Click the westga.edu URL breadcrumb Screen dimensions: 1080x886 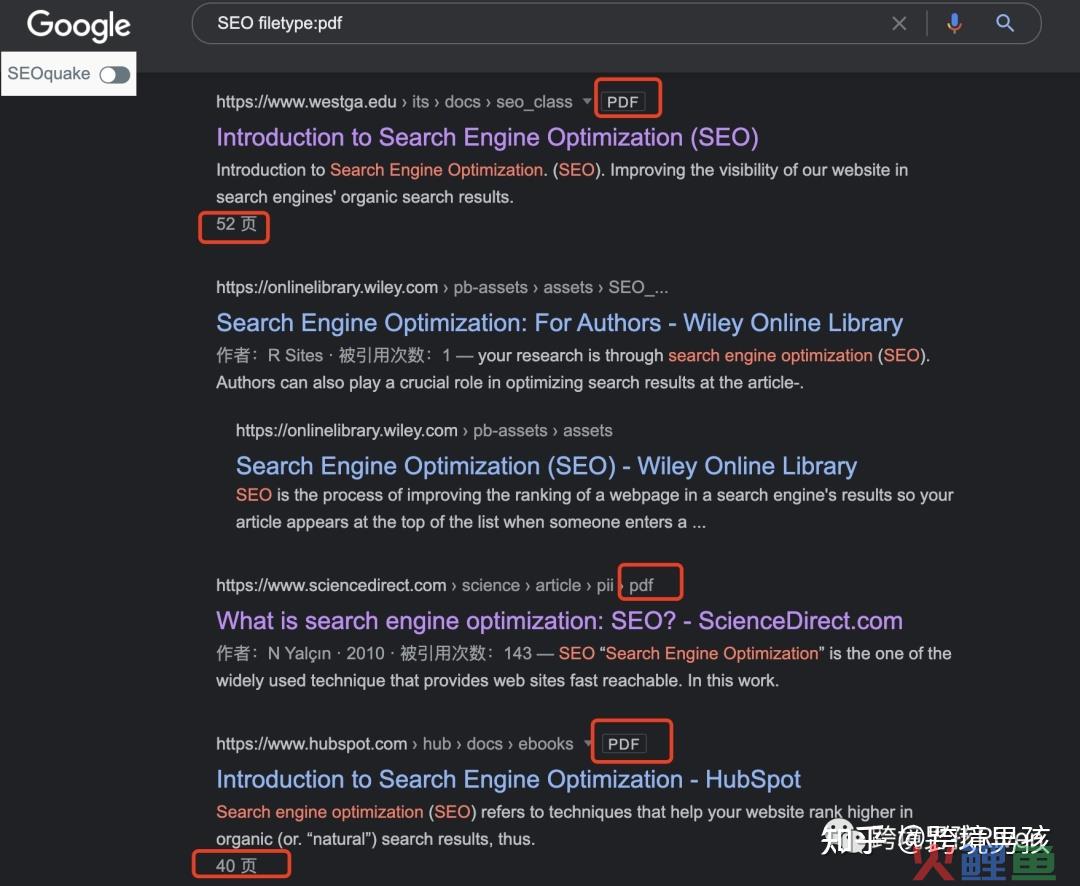click(x=394, y=102)
